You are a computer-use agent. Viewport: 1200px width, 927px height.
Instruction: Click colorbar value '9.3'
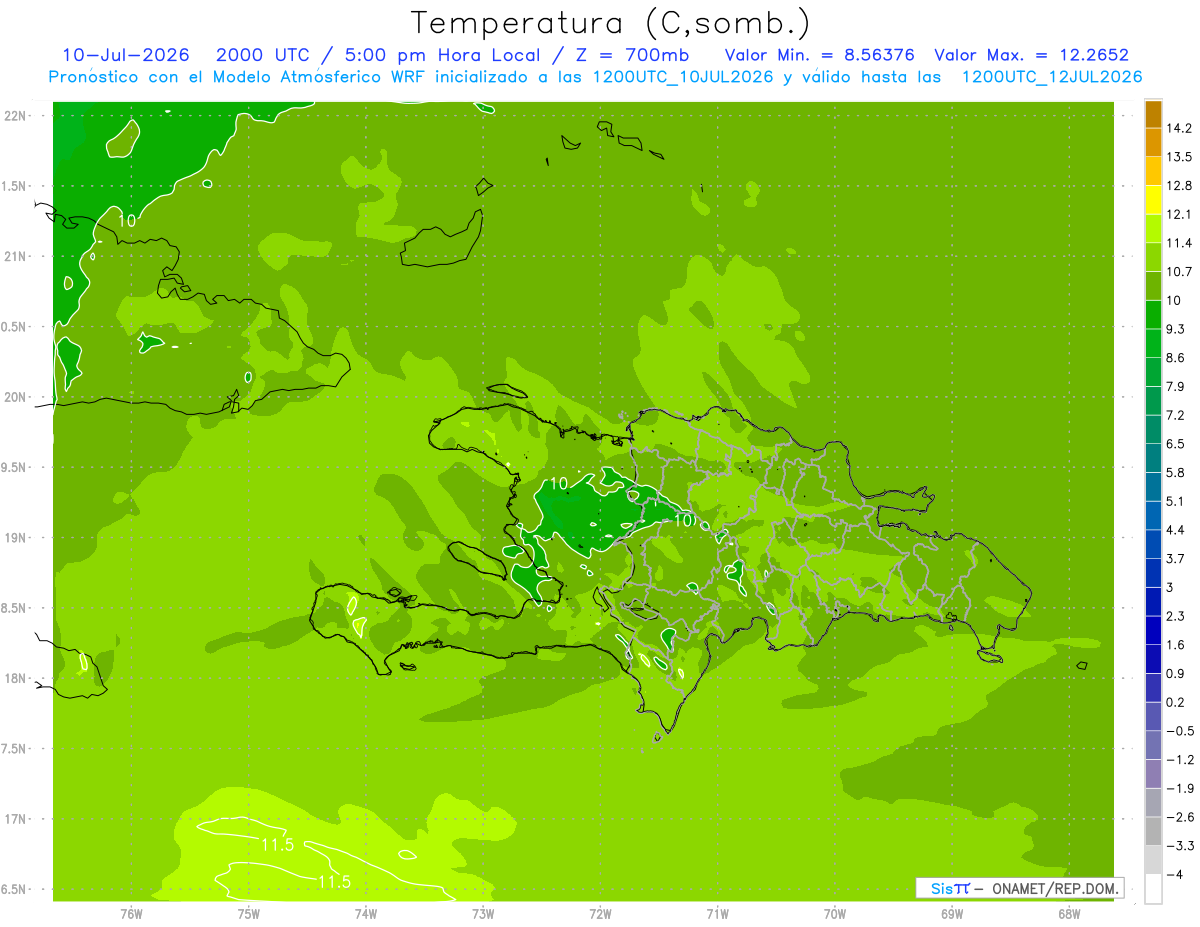(x=1176, y=329)
